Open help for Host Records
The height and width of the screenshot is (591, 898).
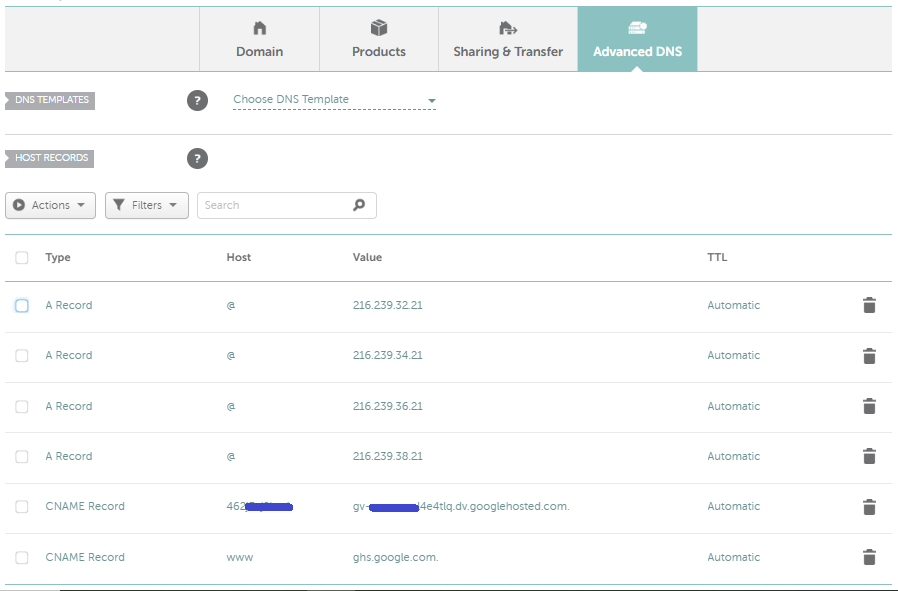point(197,159)
